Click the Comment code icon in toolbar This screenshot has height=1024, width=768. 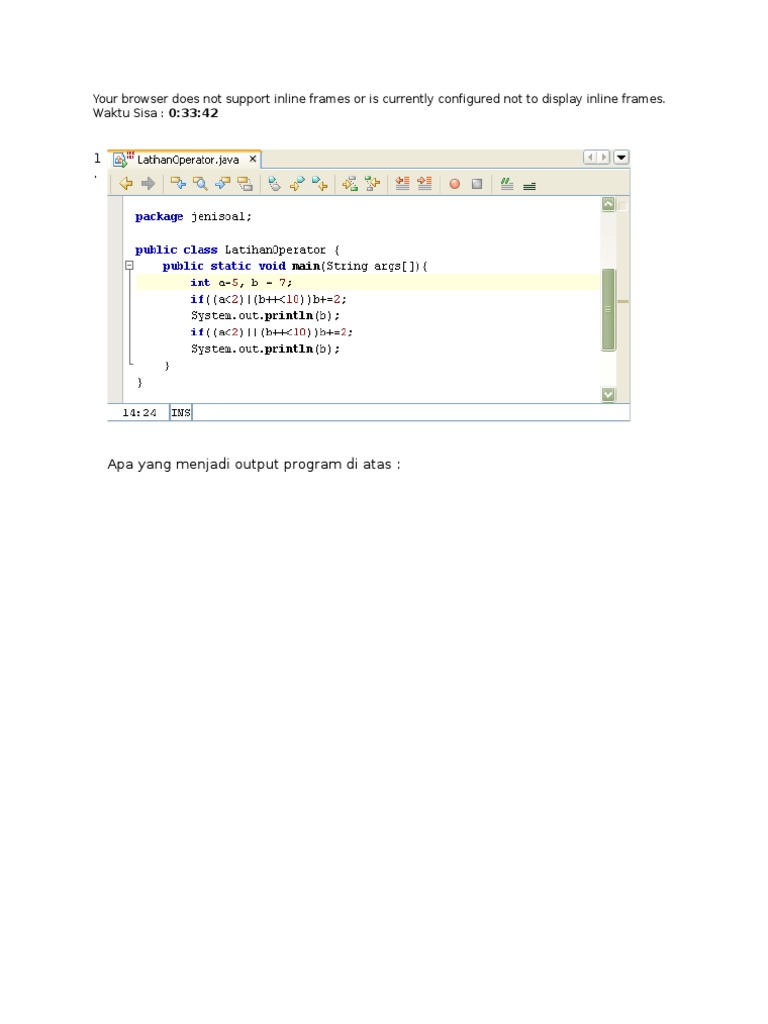[507, 183]
